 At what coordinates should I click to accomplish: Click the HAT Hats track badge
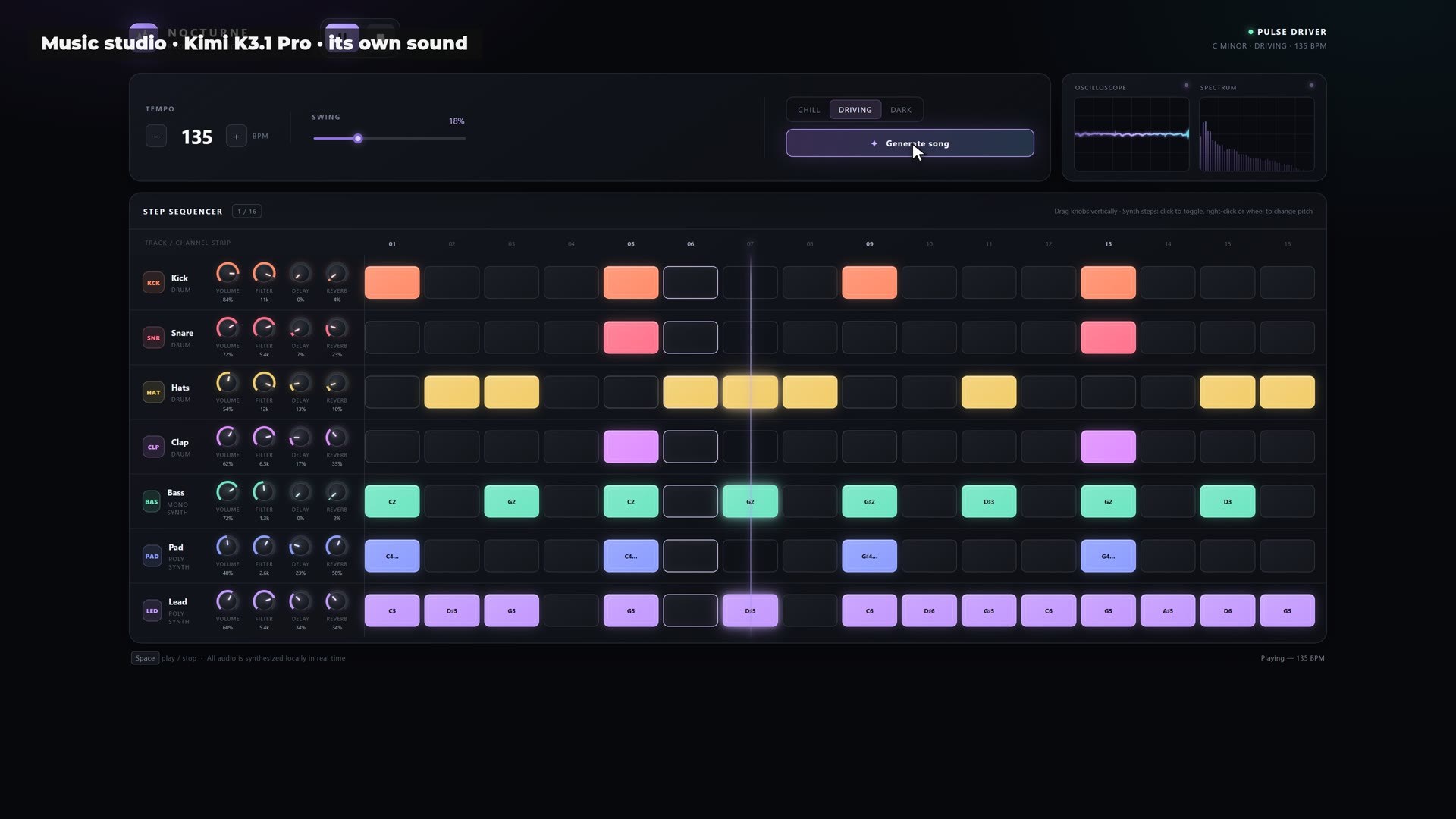[153, 392]
